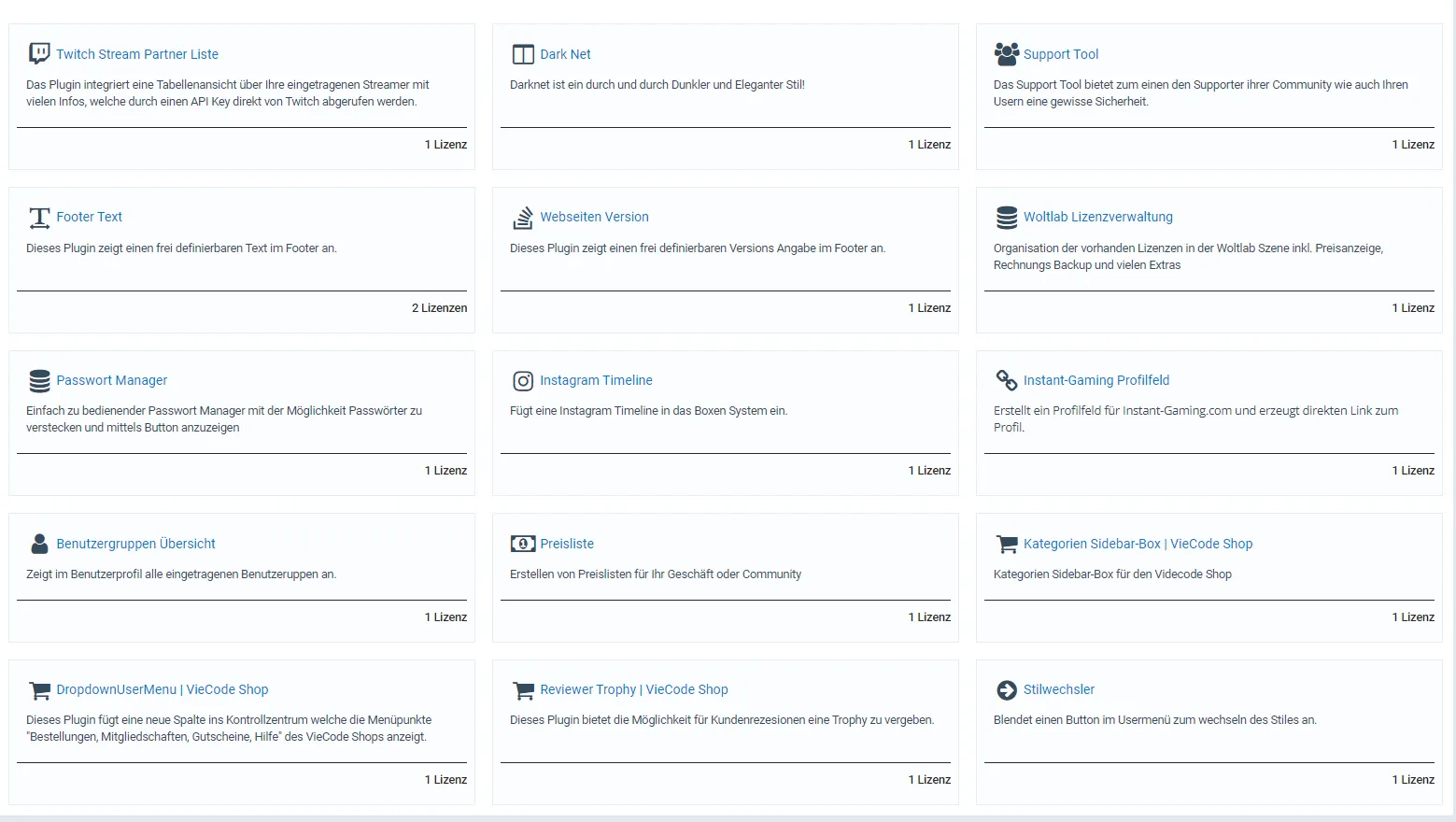Open the Twitch Stream Partner Liste link
The height and width of the screenshot is (822, 1456).
[x=136, y=54]
